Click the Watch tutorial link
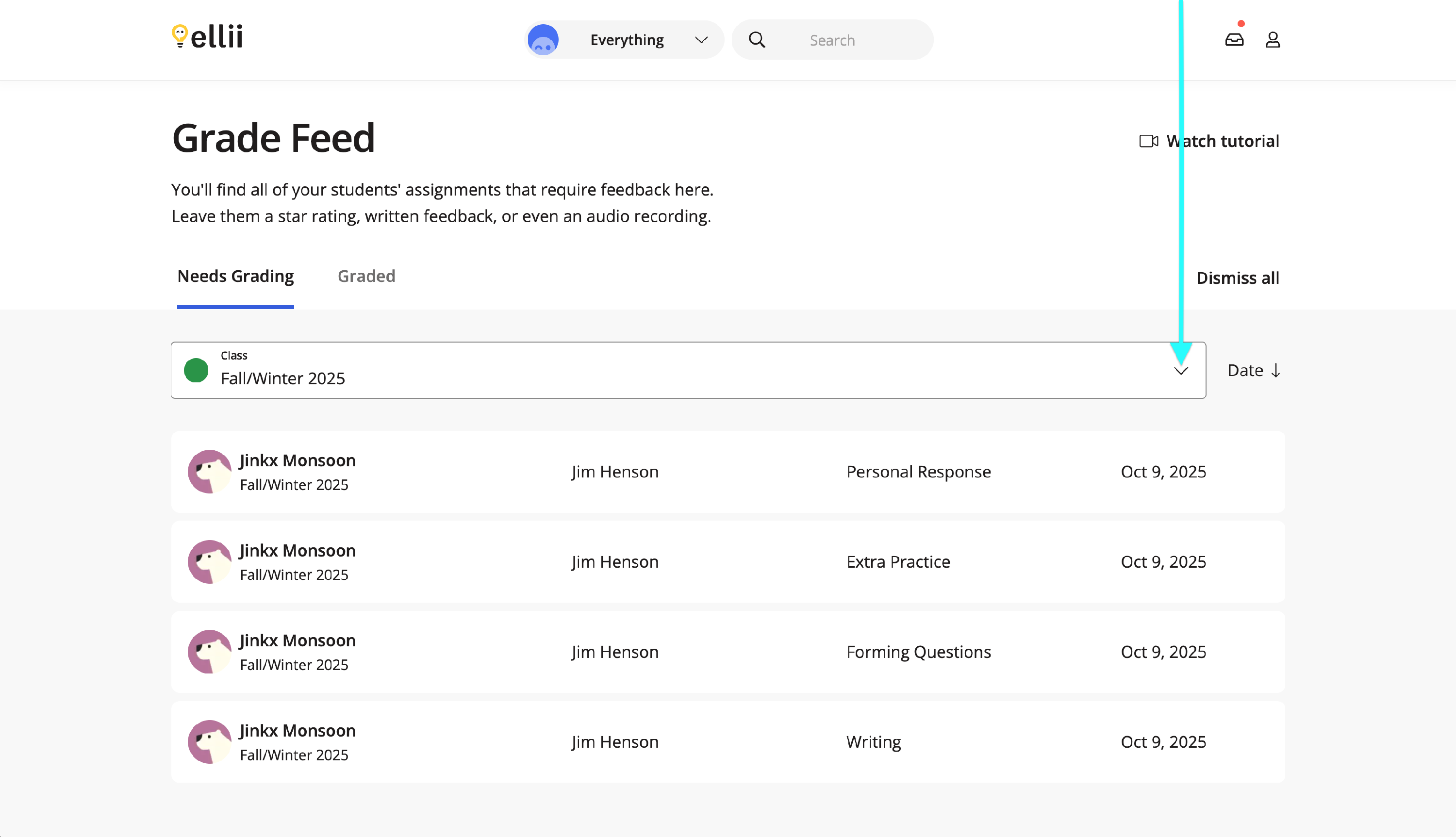1456x837 pixels. (x=1222, y=141)
